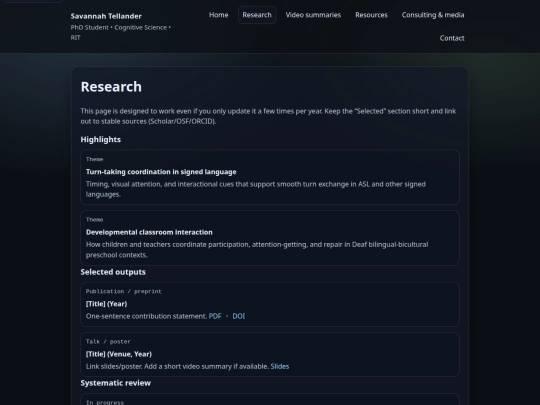Viewport: 540px width, 405px height.
Task: Click the Highlights section heading
Action: point(101,139)
